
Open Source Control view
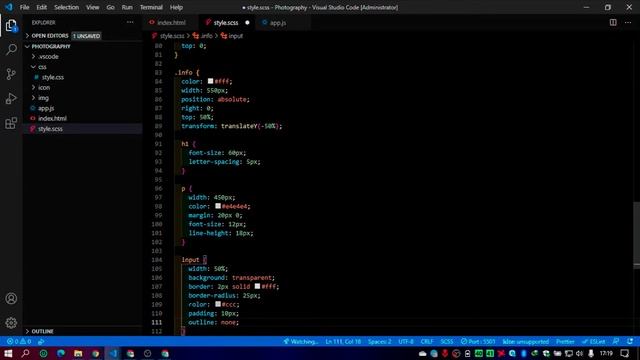coord(11,74)
